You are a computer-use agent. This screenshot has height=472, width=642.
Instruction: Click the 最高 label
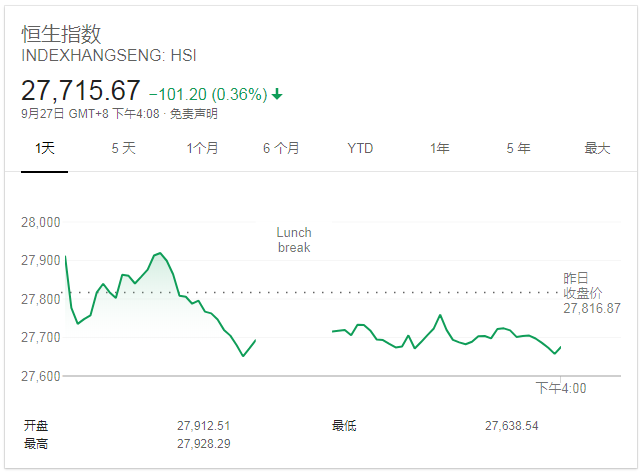coord(36,444)
